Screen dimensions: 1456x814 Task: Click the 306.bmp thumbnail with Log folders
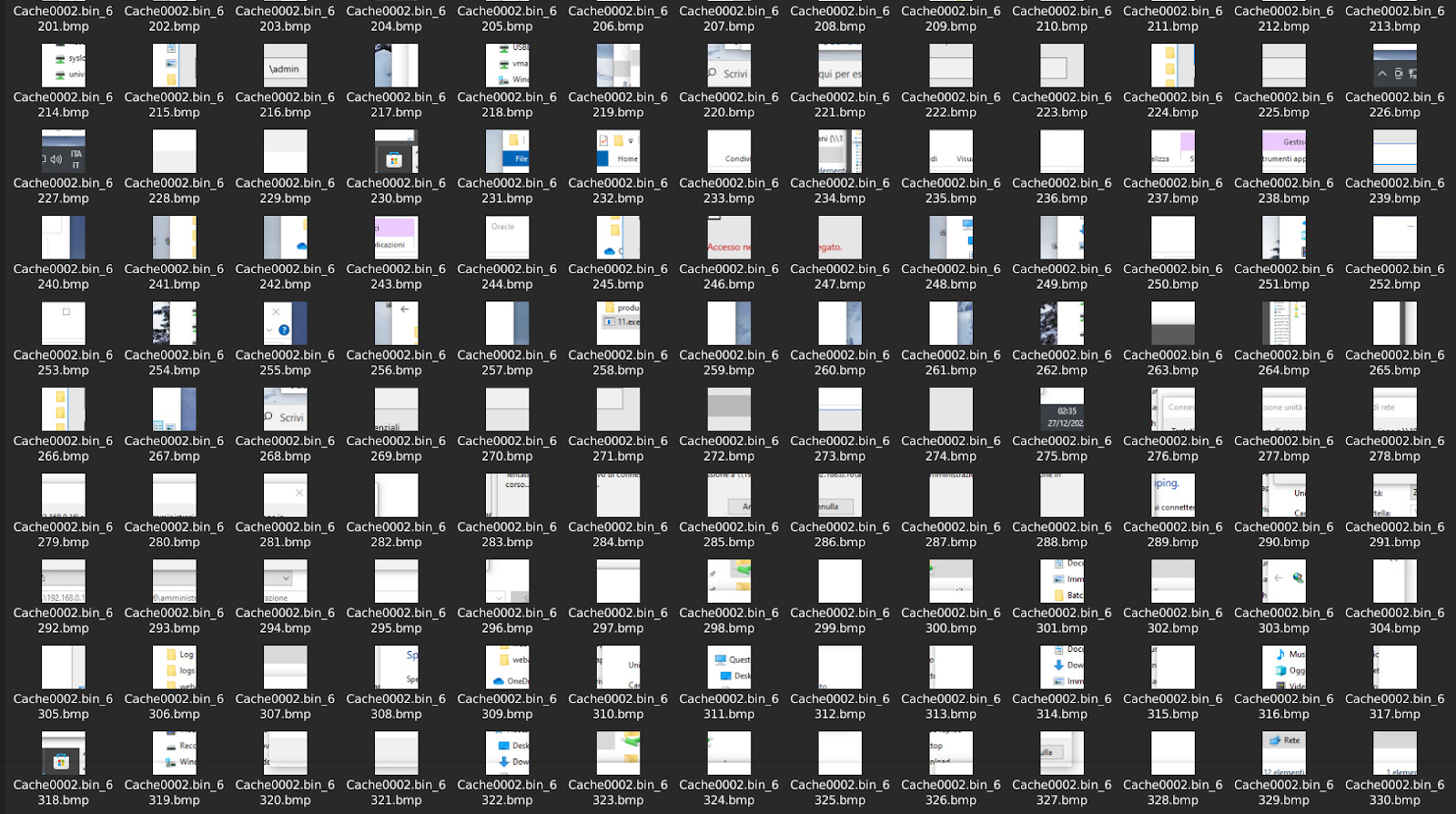pos(174,667)
